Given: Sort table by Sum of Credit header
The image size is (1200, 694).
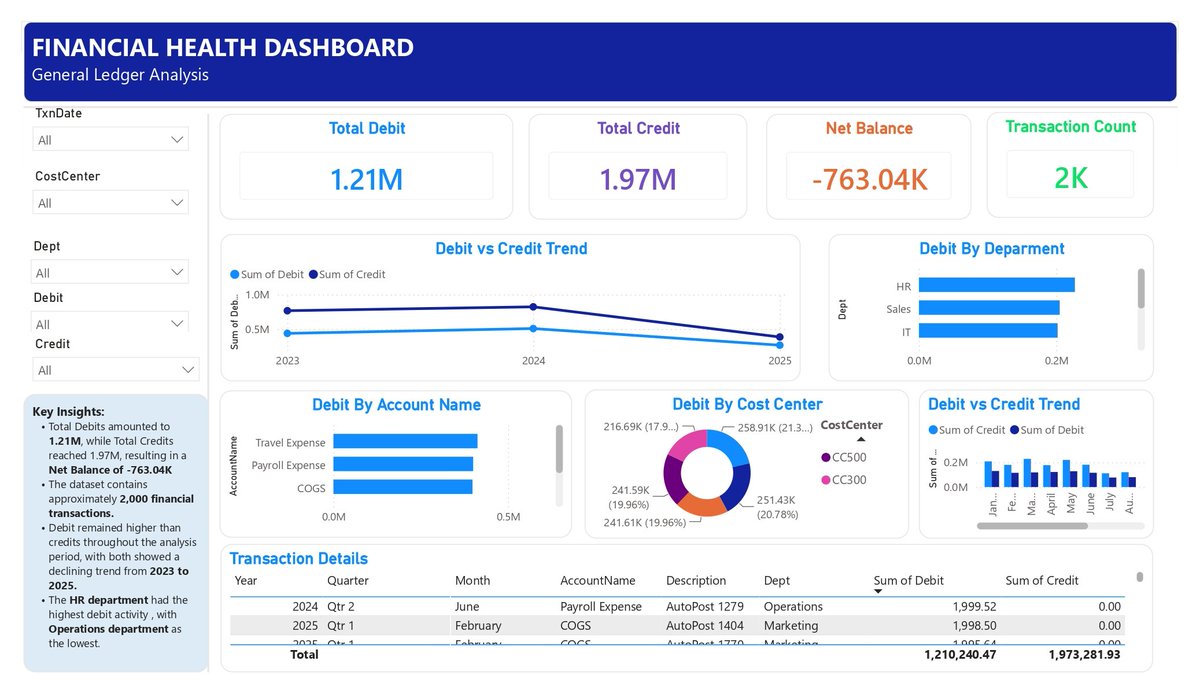Looking at the screenshot, I should 1042,580.
